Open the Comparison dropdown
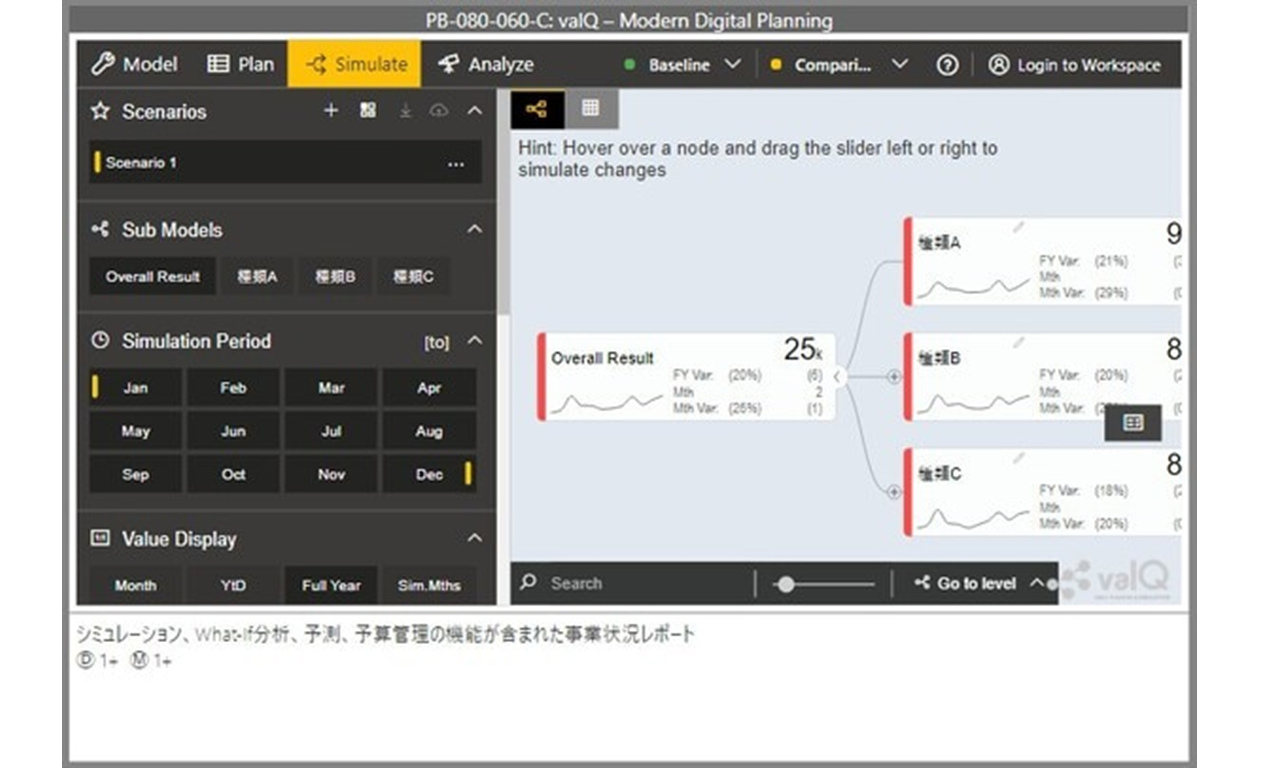Viewport: 1280px width, 768px height. click(840, 65)
